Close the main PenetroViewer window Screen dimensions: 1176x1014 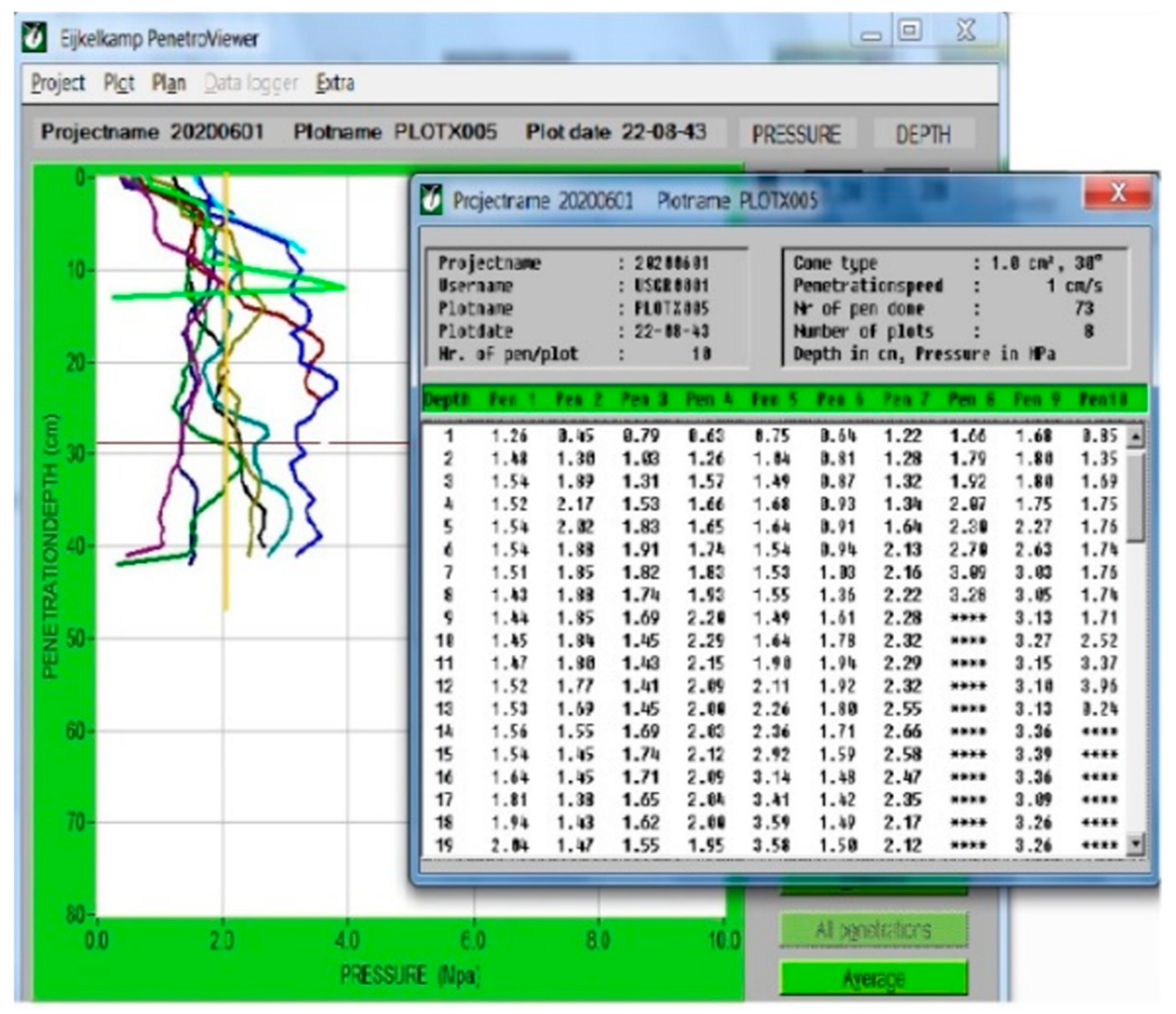(x=966, y=31)
